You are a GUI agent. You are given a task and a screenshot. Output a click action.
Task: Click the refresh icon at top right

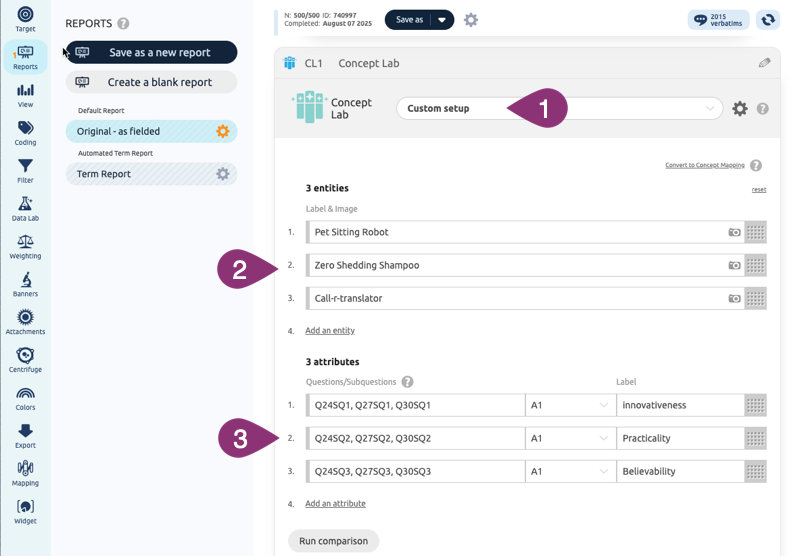[x=768, y=20]
